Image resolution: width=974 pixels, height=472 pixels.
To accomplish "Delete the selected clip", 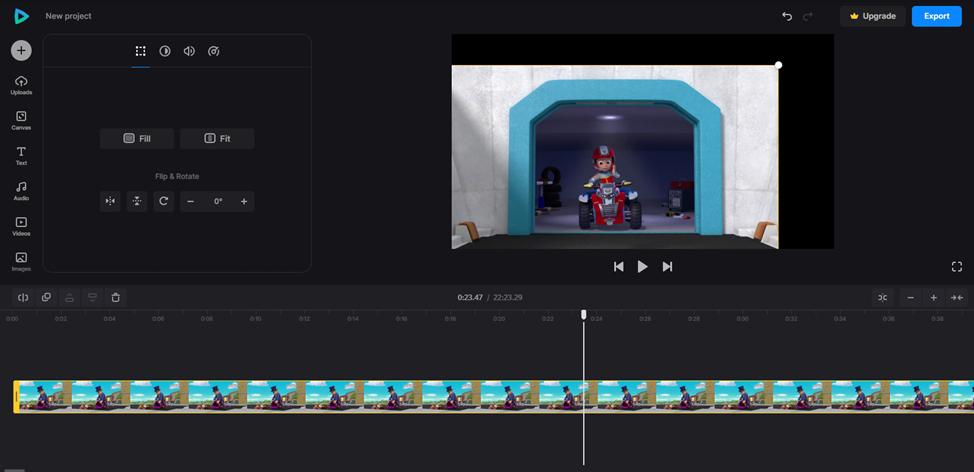I will [x=116, y=297].
